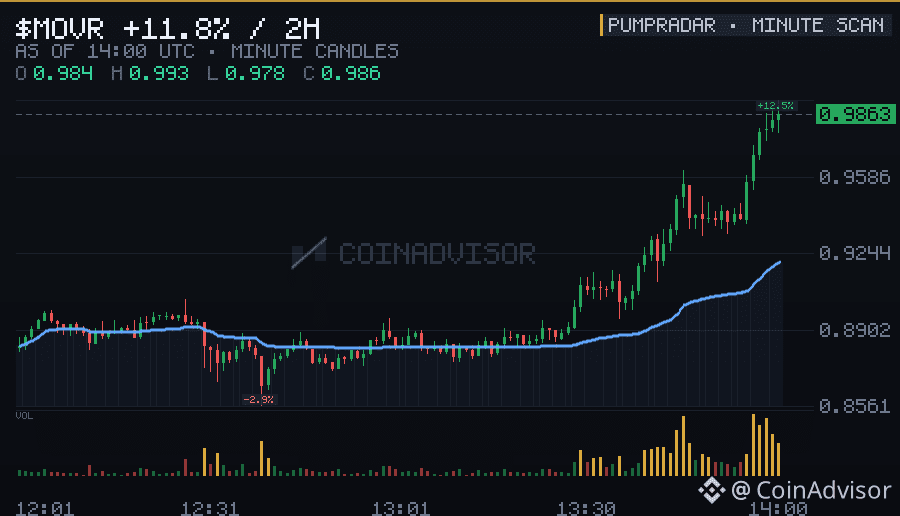Click the 0.9586 price axis label
The height and width of the screenshot is (516, 900).
click(855, 177)
